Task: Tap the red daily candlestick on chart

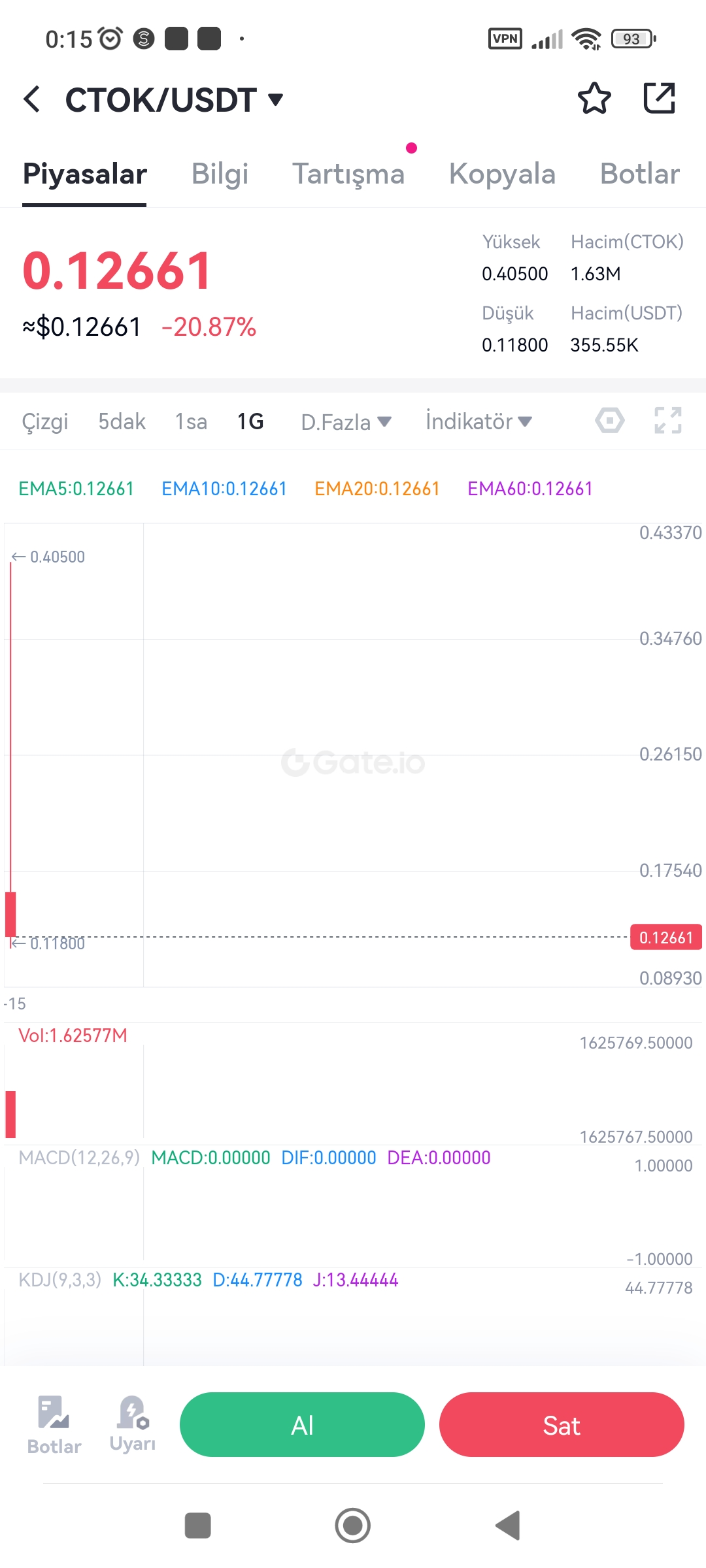Action: pyautogui.click(x=10, y=913)
